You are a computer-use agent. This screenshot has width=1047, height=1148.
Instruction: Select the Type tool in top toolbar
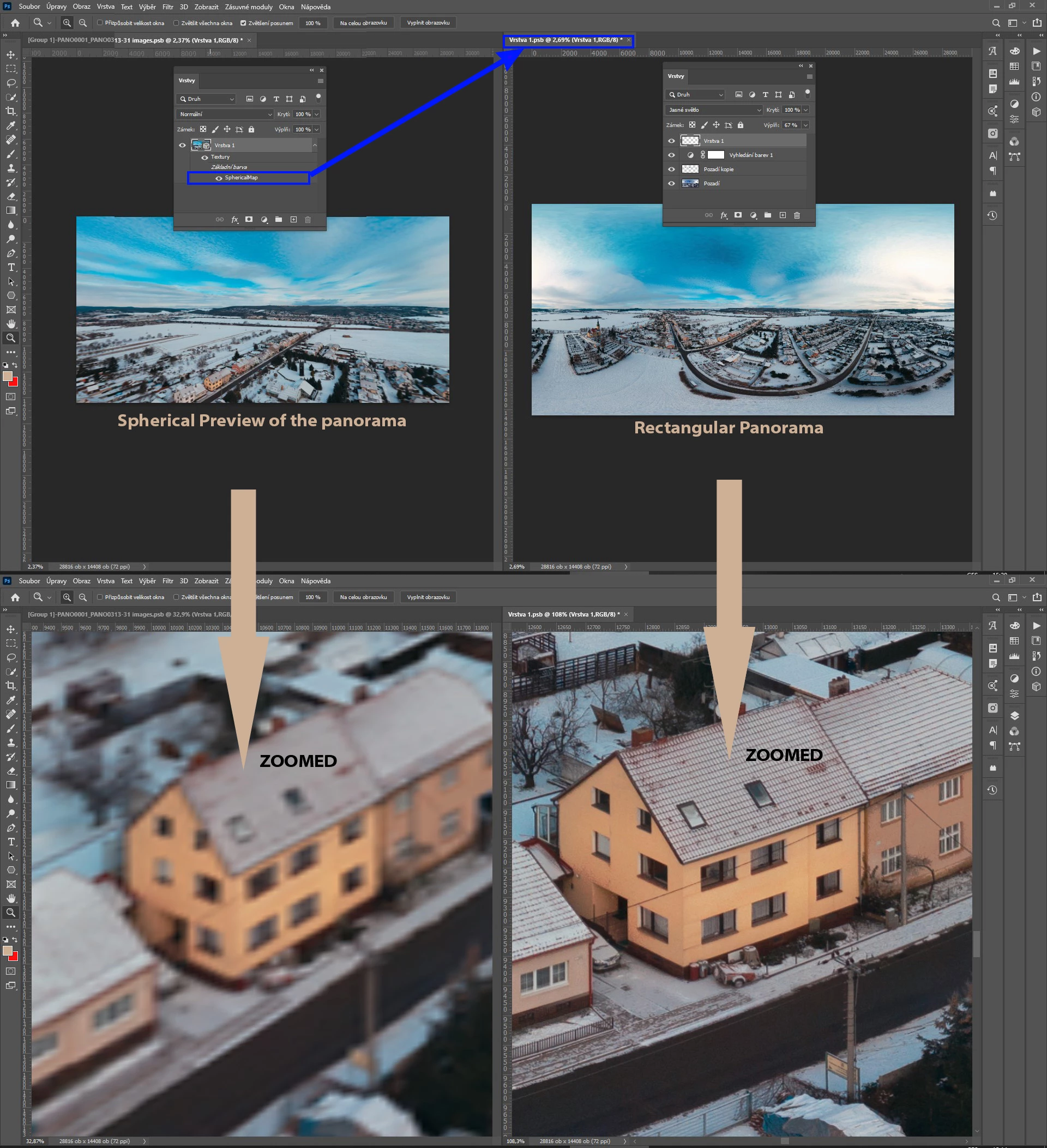(x=11, y=267)
